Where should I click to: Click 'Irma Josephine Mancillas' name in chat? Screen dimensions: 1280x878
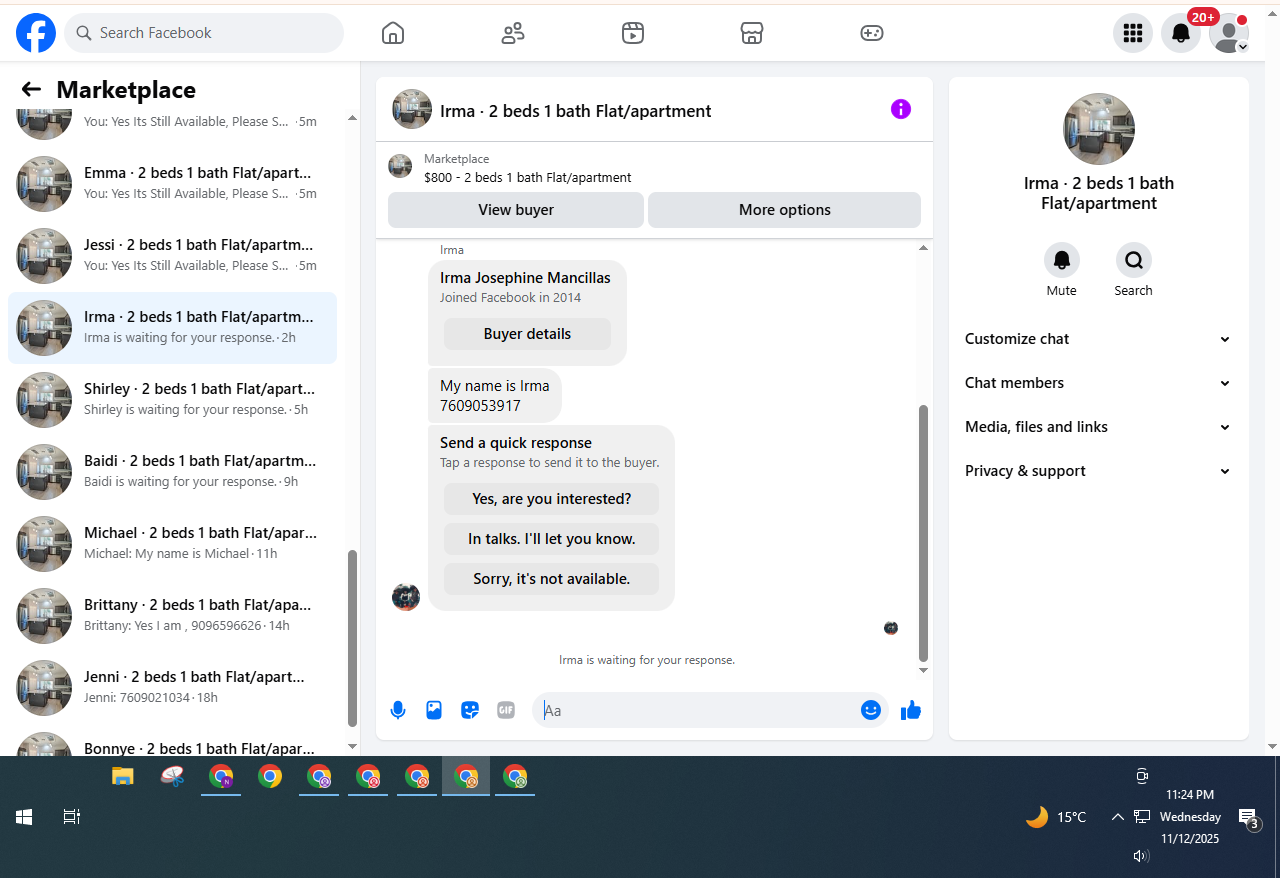click(x=525, y=277)
